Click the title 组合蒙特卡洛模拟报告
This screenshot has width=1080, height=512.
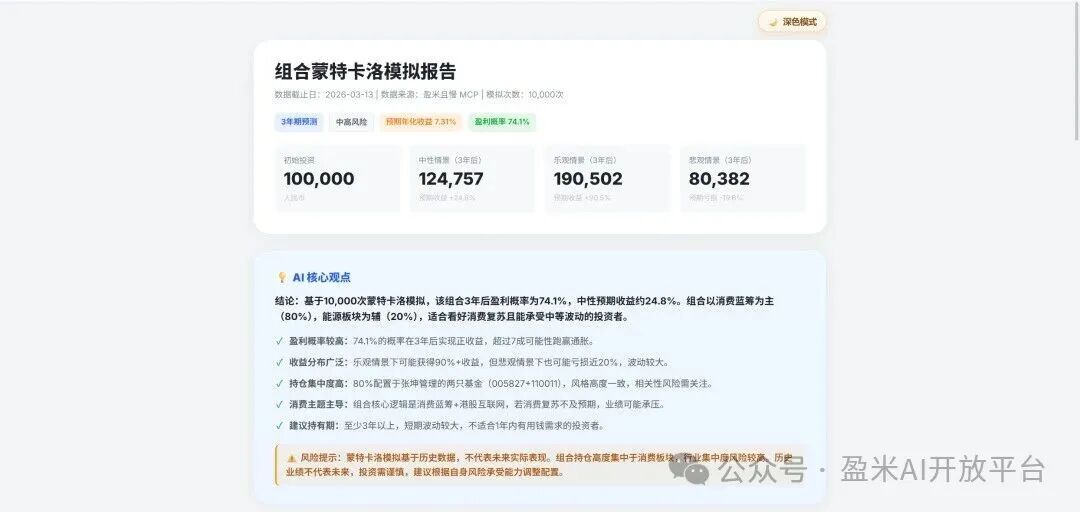(x=365, y=72)
